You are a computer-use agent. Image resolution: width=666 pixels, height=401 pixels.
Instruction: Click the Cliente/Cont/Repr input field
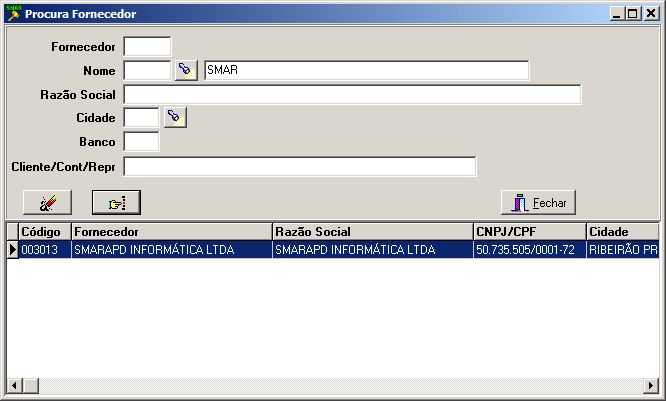pos(300,166)
